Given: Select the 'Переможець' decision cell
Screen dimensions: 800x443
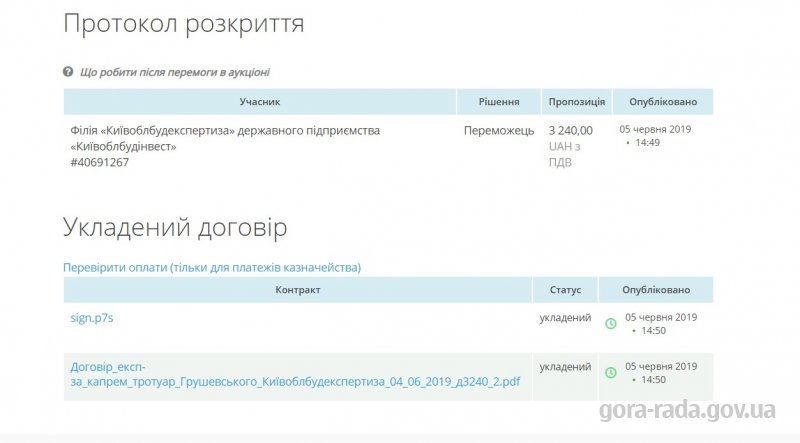Looking at the screenshot, I should (x=499, y=131).
